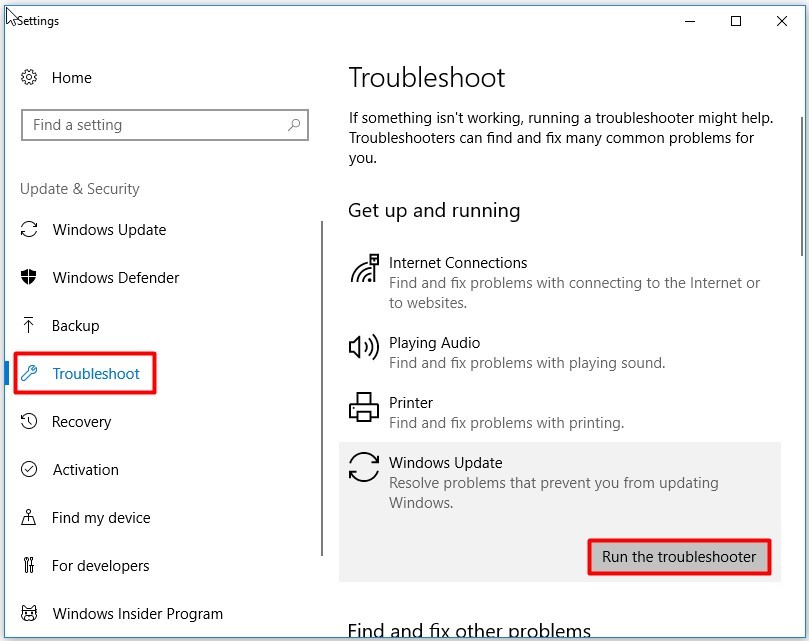
Task: Select Printer troubleshooter entry
Action: point(411,403)
